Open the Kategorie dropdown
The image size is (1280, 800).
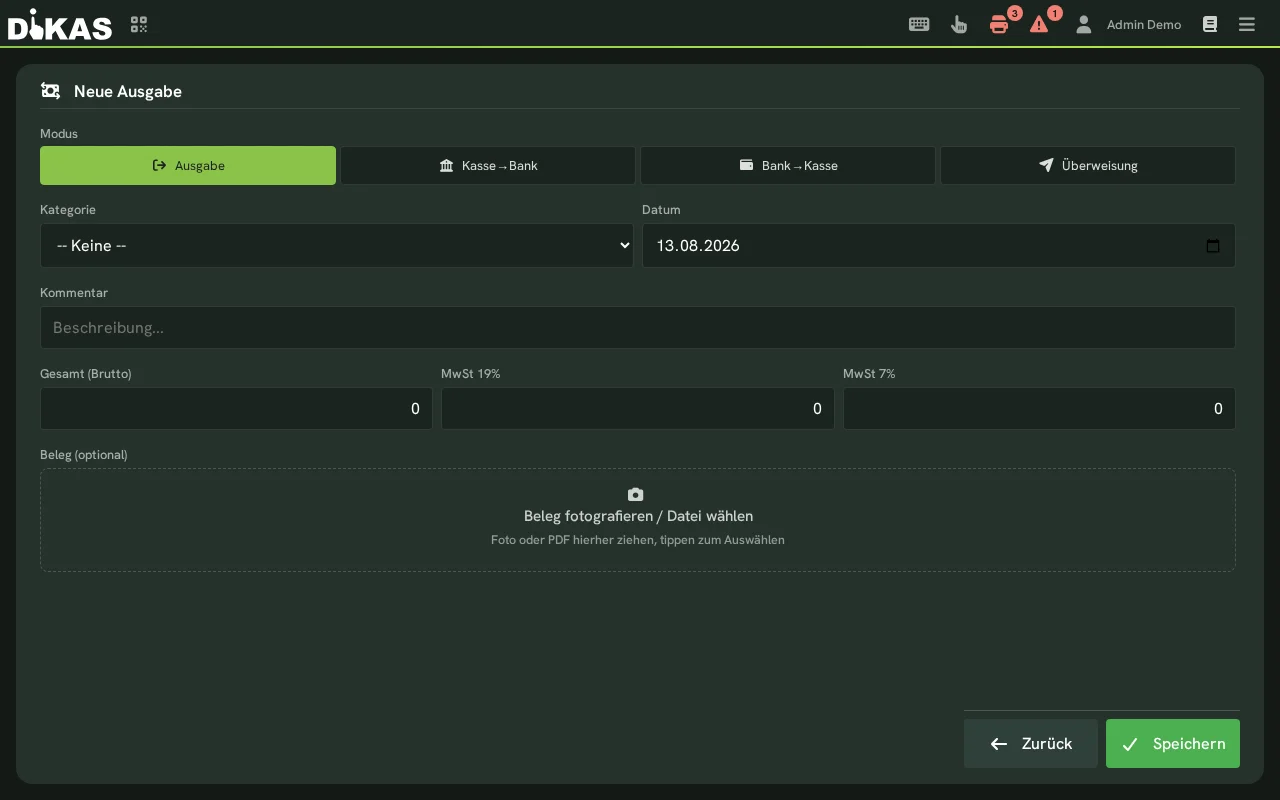tap(337, 245)
